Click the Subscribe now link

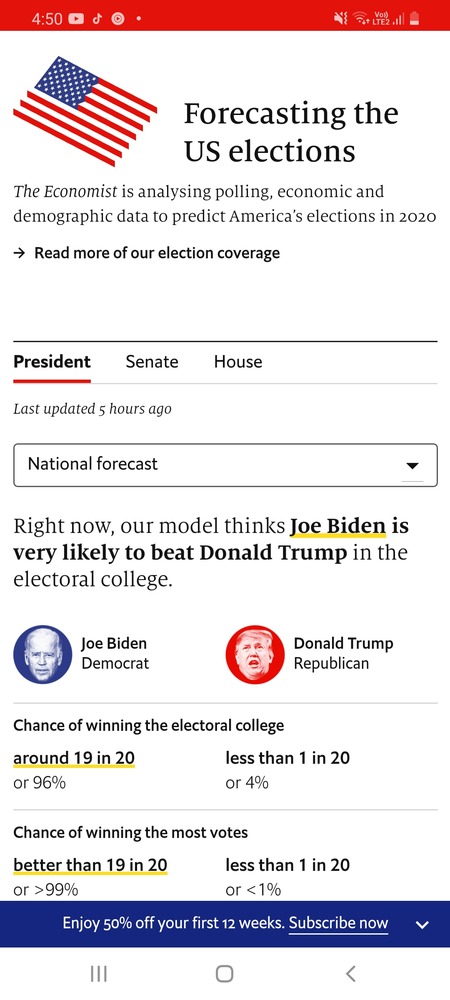[338, 923]
